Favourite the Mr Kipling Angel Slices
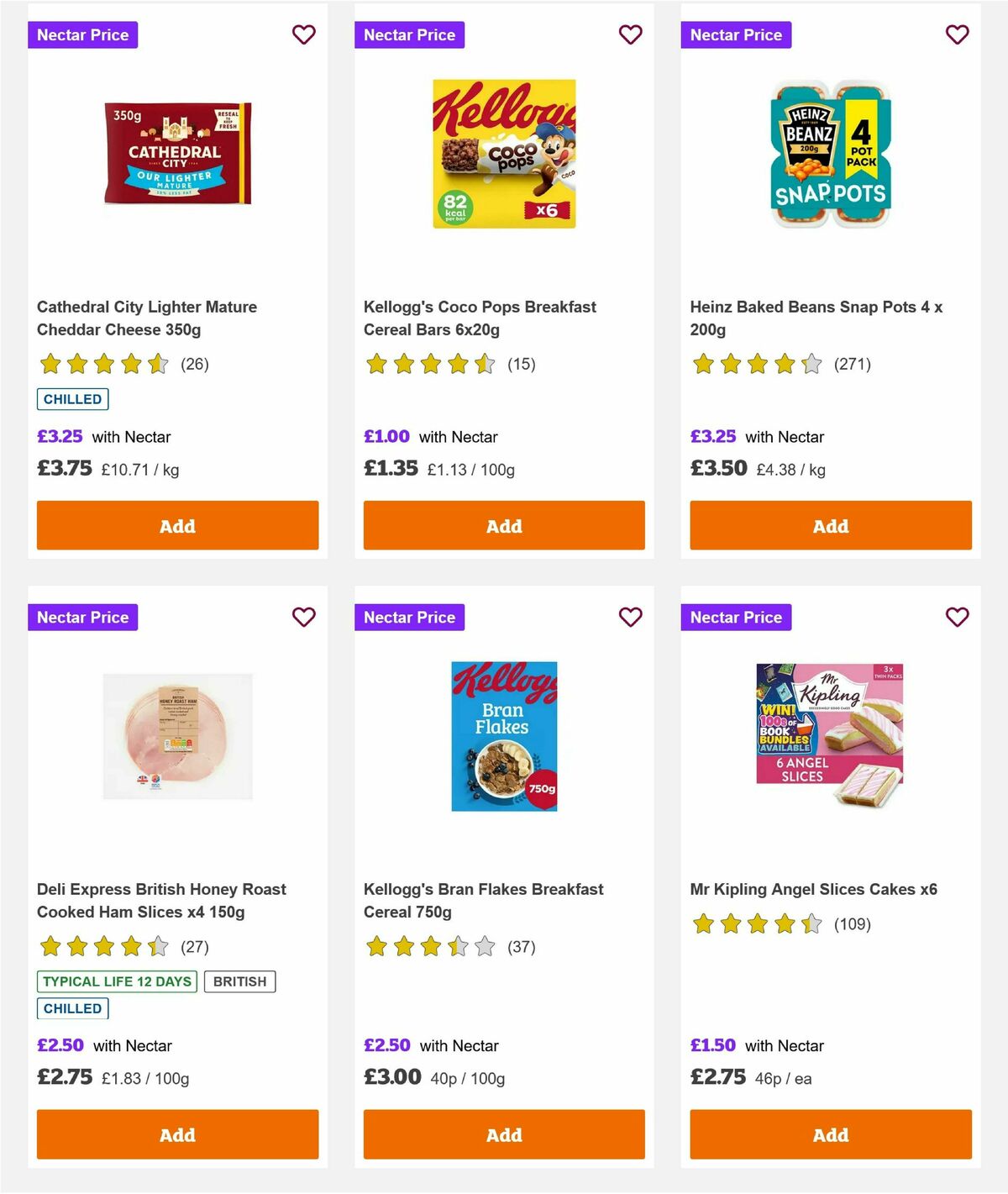 [957, 617]
